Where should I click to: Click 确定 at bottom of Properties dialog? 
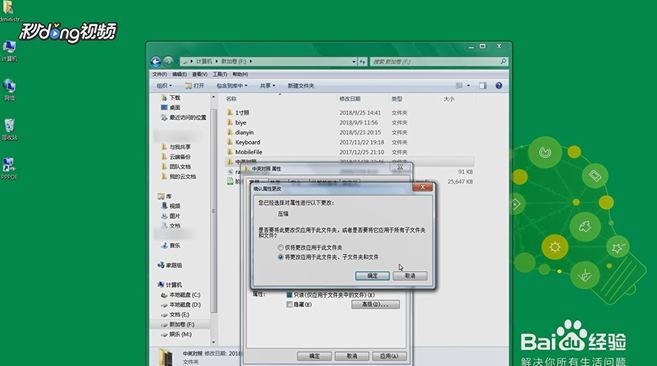(x=314, y=356)
